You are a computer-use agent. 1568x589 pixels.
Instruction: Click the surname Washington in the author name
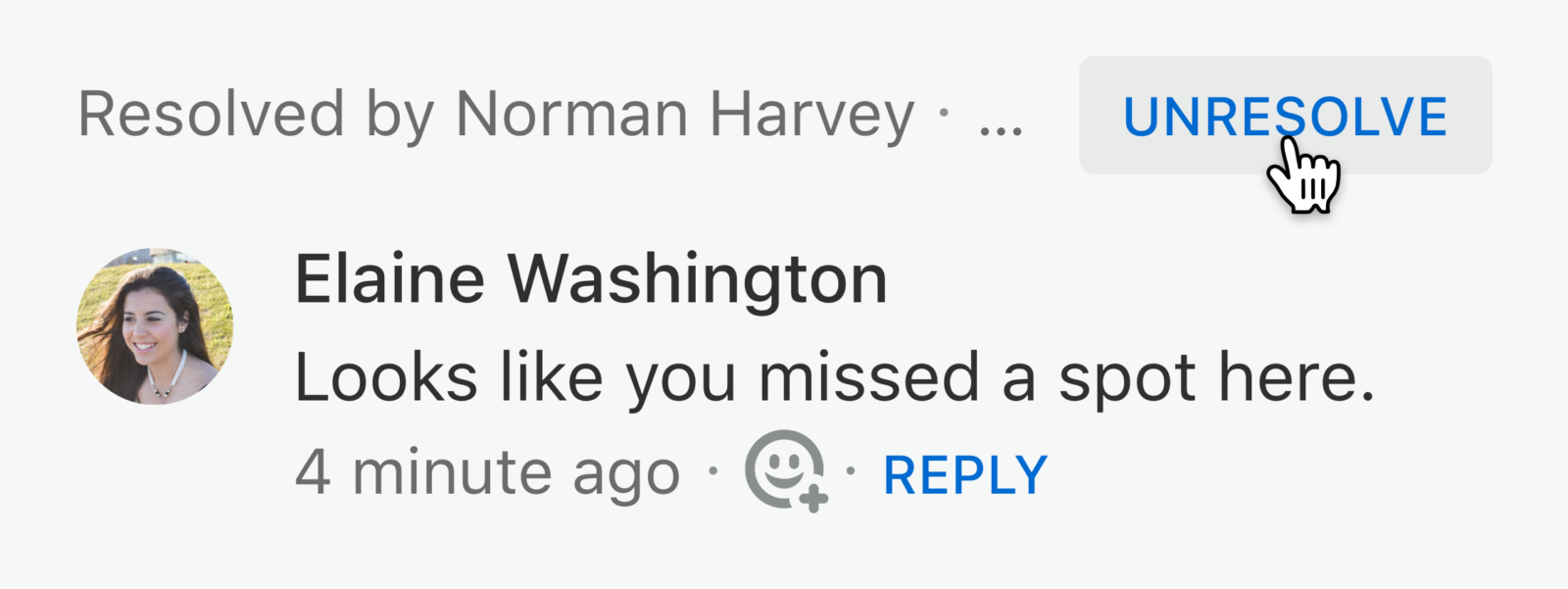[698, 280]
